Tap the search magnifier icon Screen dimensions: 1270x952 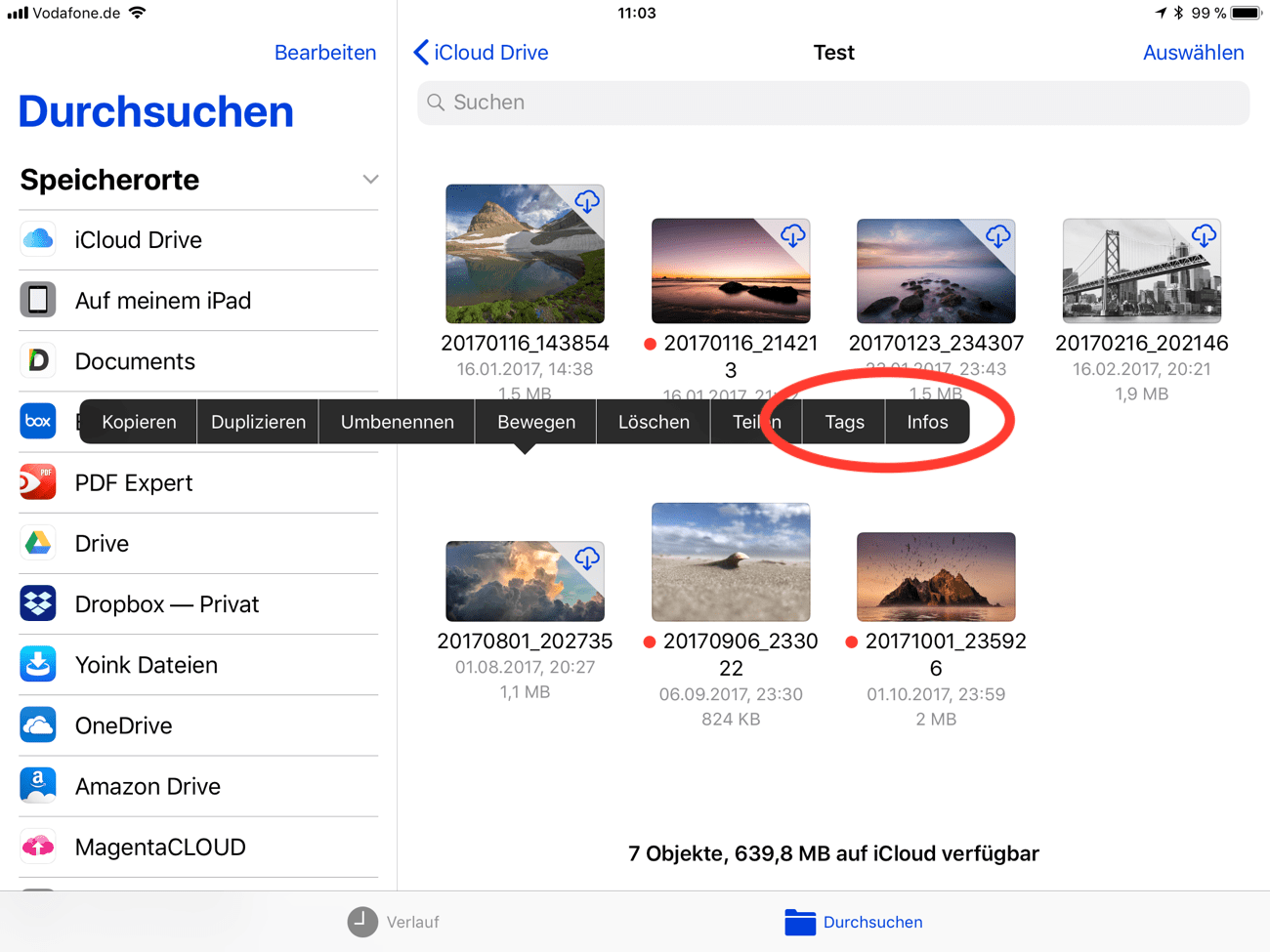pyautogui.click(x=436, y=103)
